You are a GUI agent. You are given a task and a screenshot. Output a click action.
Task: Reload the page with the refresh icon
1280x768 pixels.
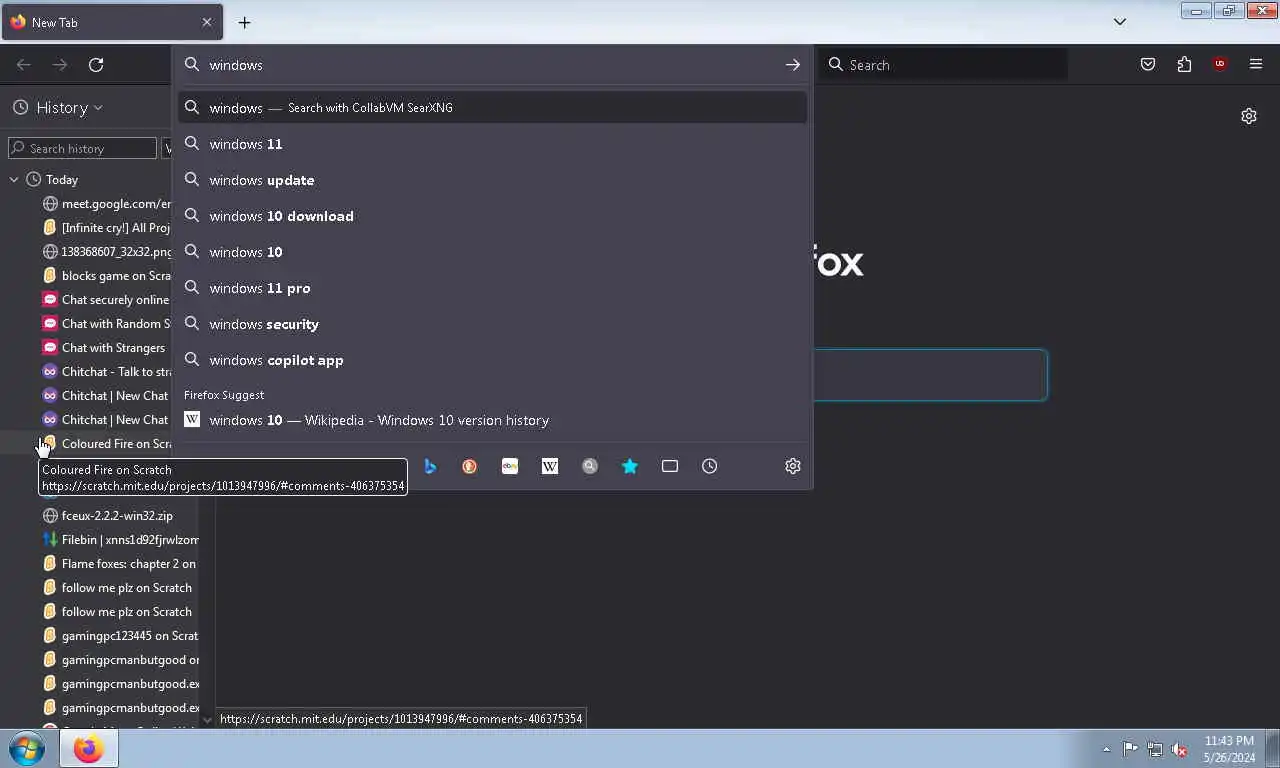(96, 65)
